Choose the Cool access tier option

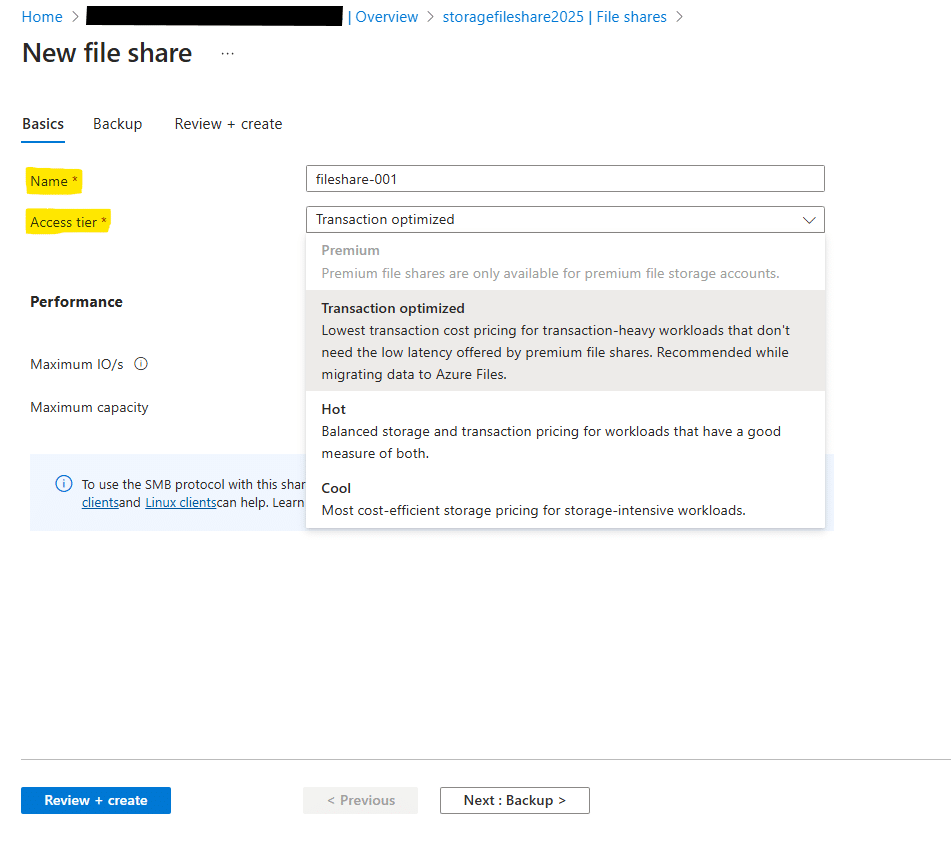(x=565, y=499)
